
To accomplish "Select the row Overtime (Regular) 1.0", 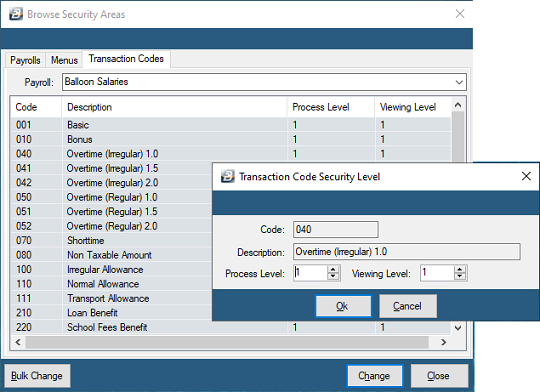I will 111,197.
